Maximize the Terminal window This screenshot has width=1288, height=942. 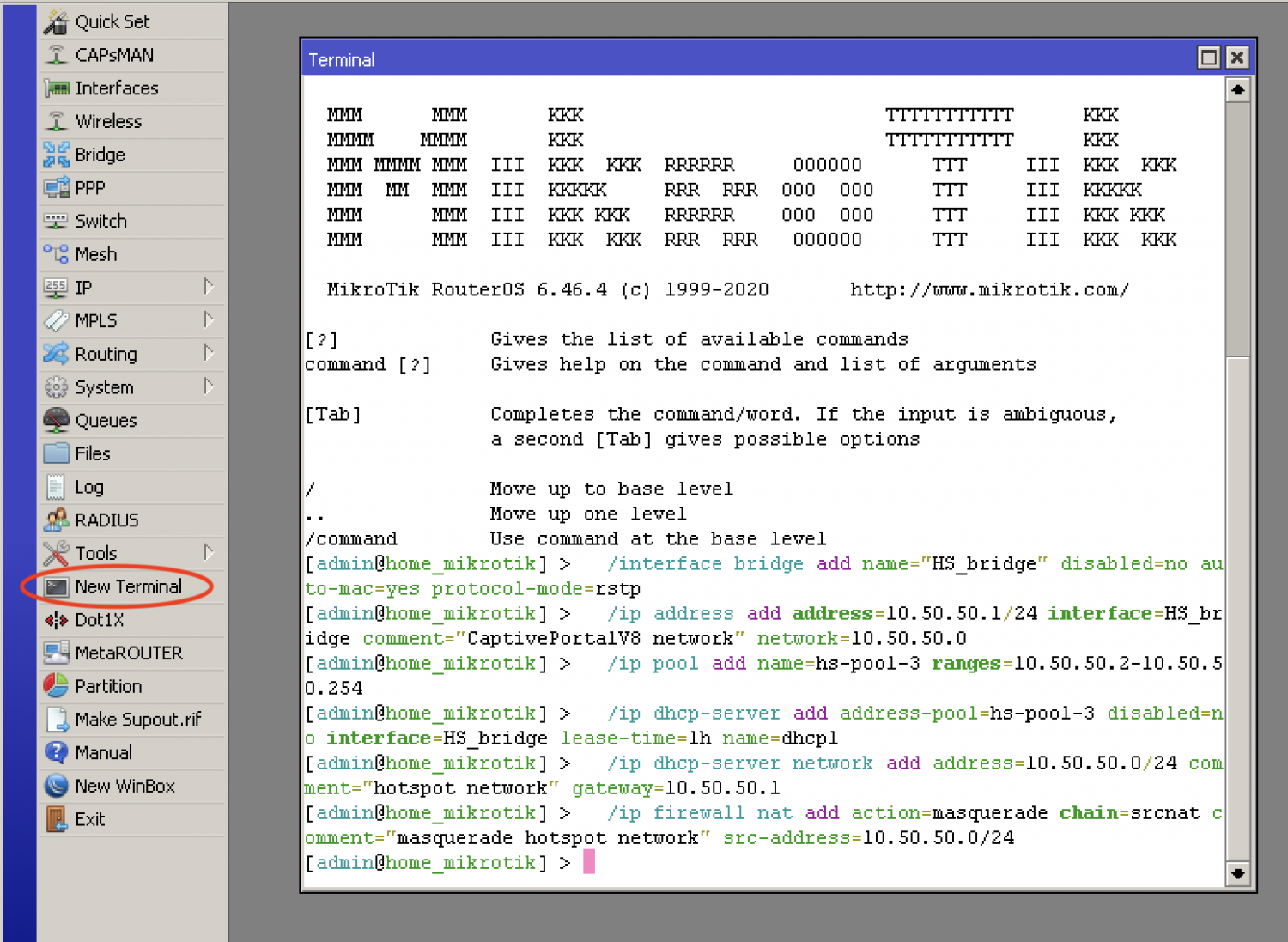1209,58
